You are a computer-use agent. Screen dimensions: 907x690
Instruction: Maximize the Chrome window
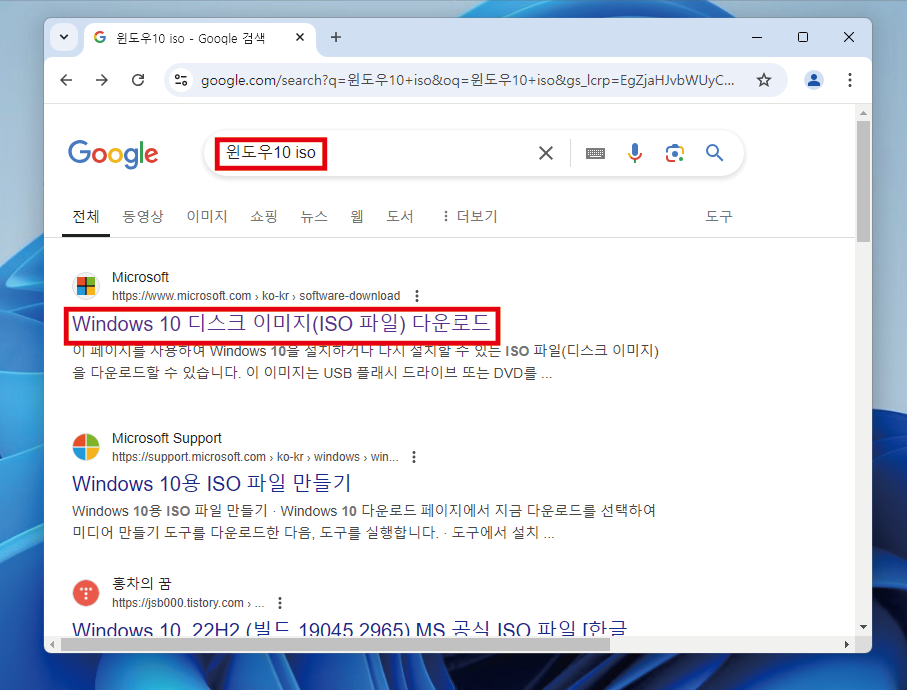pos(803,37)
